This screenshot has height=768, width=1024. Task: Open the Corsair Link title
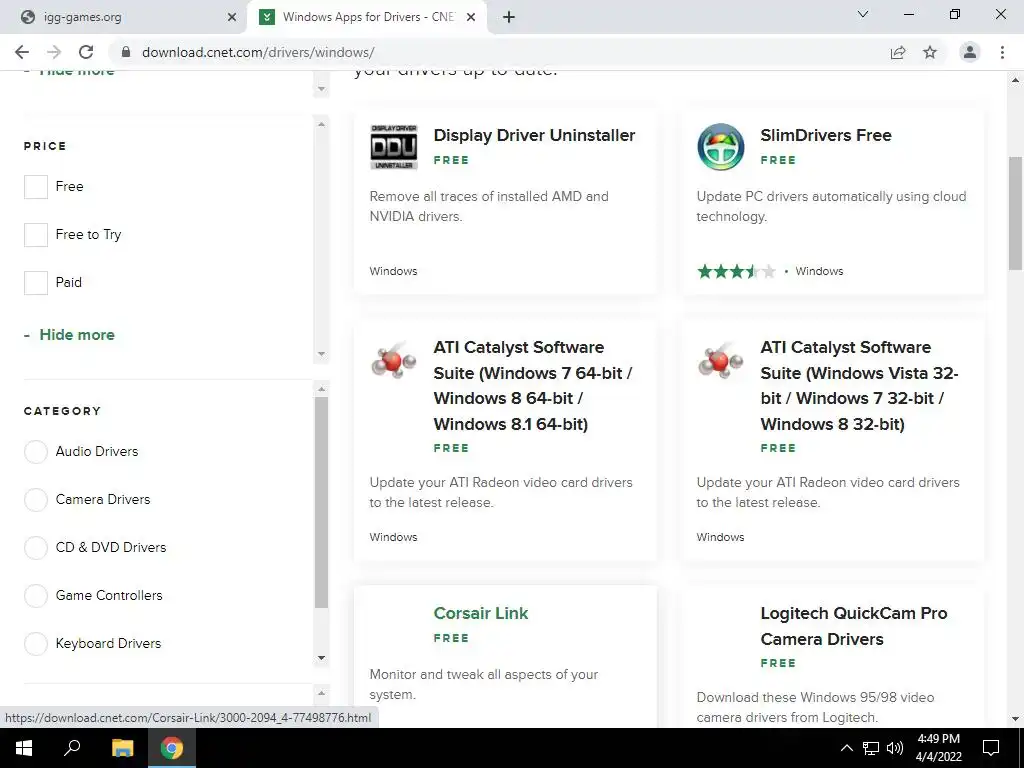click(x=481, y=613)
